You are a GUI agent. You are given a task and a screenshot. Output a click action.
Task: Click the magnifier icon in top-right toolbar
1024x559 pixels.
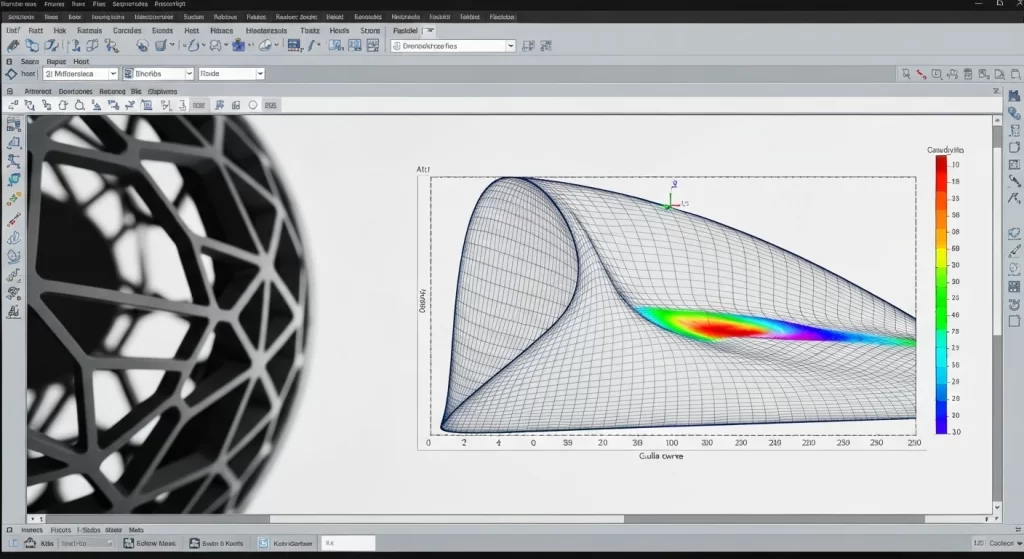pos(906,74)
